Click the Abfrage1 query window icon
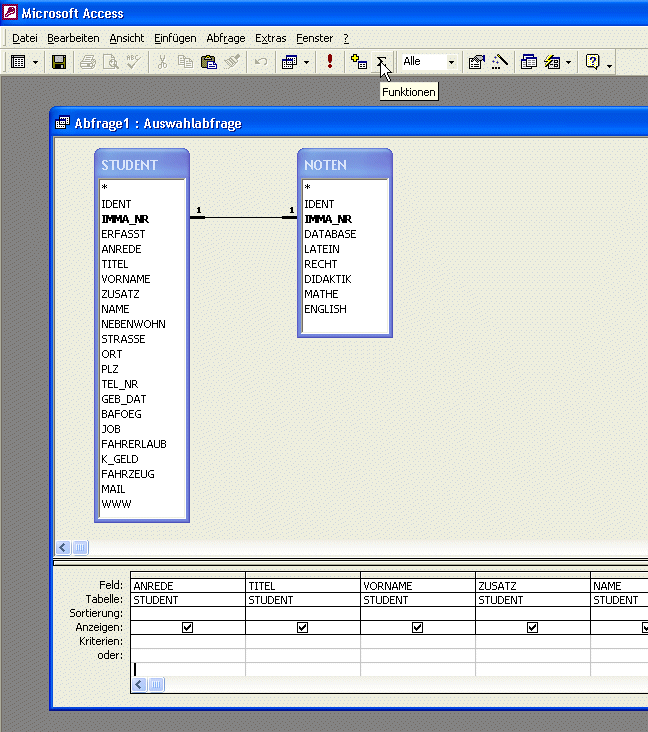648x732 pixels. [62, 123]
